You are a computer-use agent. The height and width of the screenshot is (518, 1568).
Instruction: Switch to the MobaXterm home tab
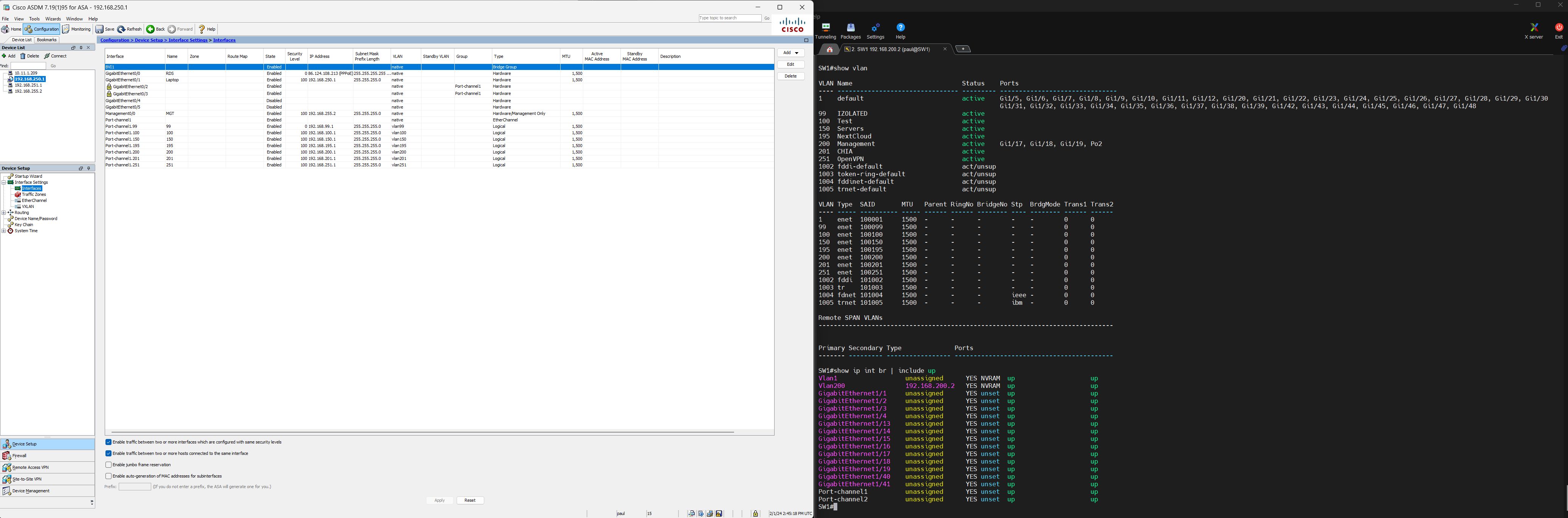[829, 49]
